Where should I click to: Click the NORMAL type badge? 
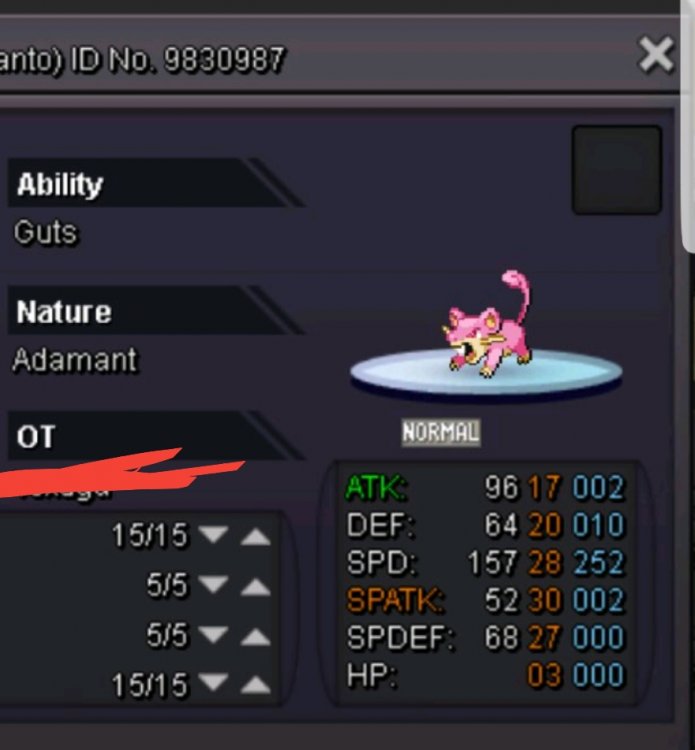pyautogui.click(x=441, y=433)
